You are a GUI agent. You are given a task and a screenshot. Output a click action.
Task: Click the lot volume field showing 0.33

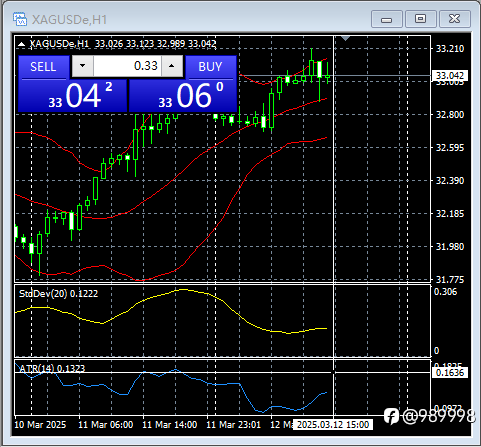click(x=127, y=66)
